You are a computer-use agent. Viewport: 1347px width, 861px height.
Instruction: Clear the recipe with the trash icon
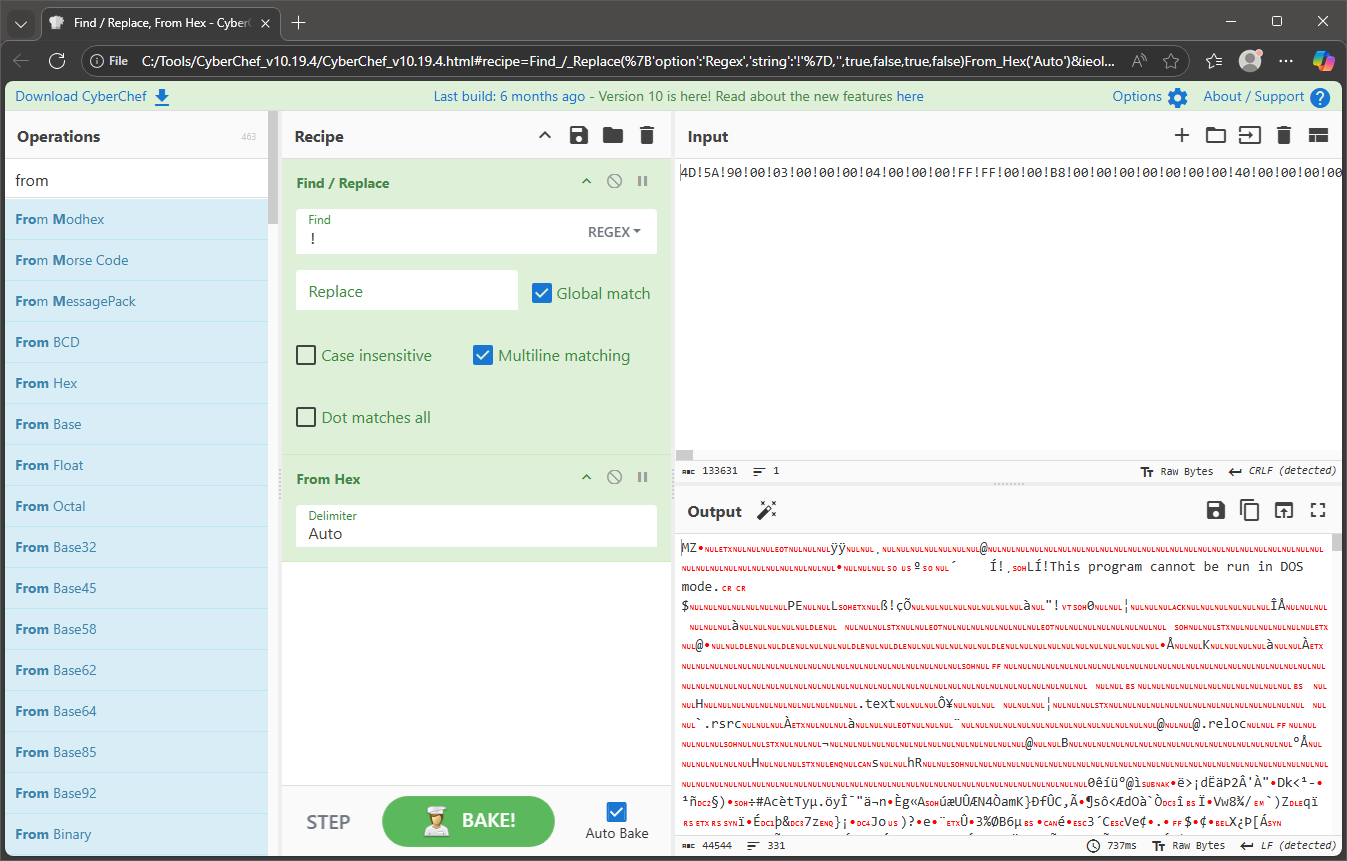pos(647,136)
